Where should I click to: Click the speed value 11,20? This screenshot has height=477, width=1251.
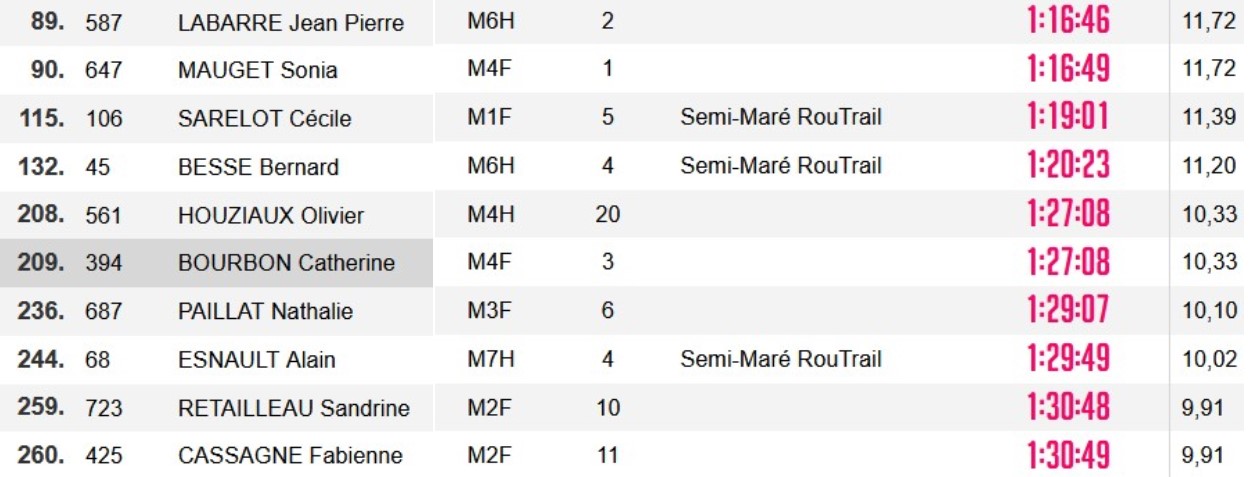coord(1208,167)
